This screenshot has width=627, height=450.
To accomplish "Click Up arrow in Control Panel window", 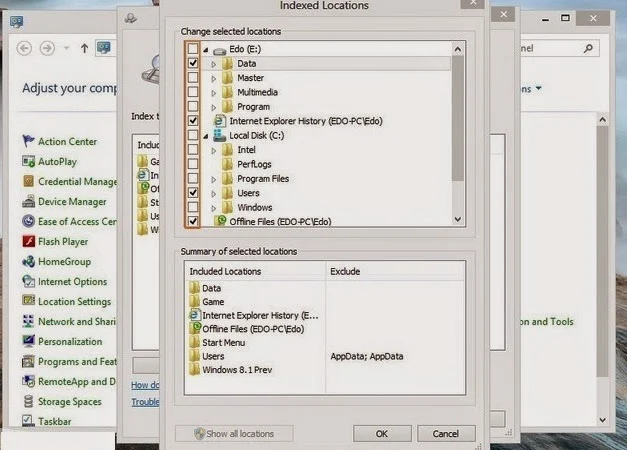I will coord(84,48).
